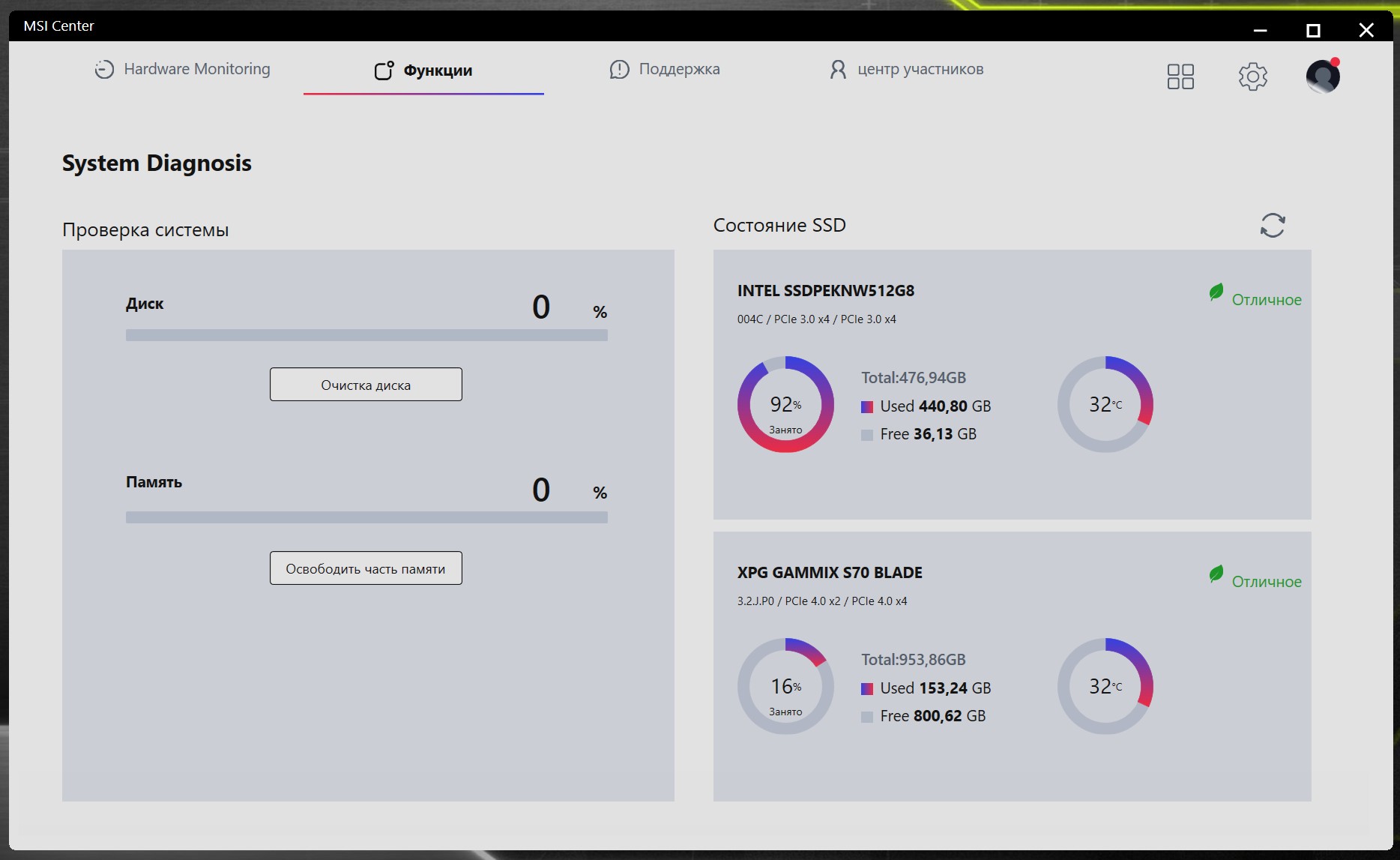
Task: Refresh the SSD status list
Action: point(1272,225)
